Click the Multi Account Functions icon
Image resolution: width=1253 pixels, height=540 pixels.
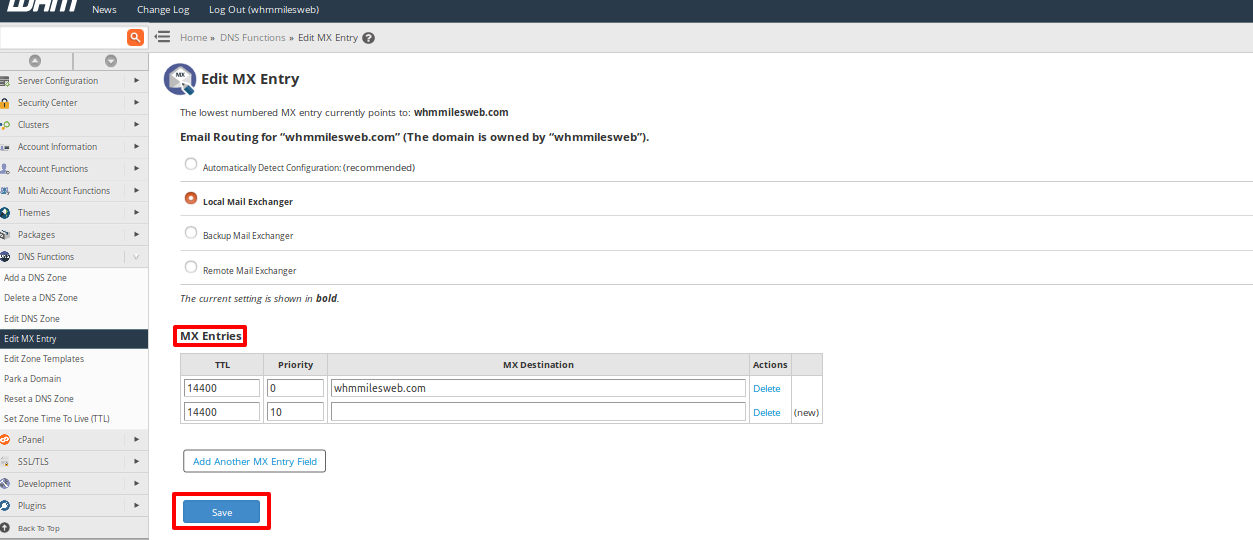(x=6, y=191)
